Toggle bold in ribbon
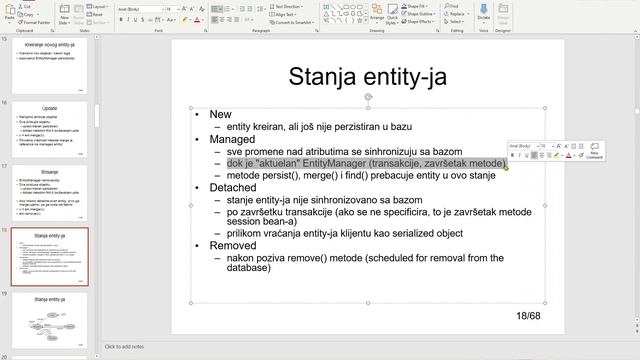The height and width of the screenshot is (360, 640). tap(121, 20)
